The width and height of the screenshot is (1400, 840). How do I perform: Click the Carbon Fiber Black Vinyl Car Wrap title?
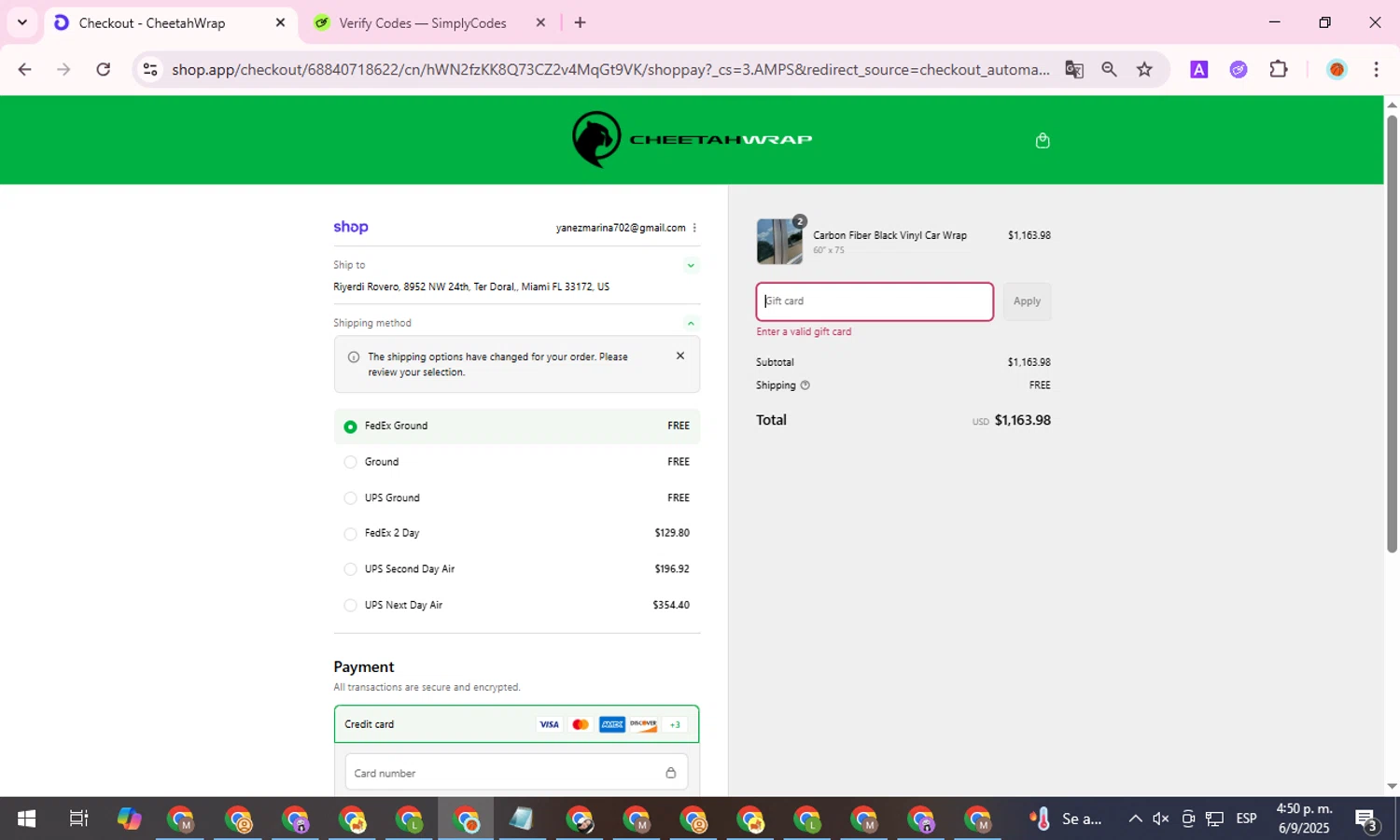coord(889,235)
